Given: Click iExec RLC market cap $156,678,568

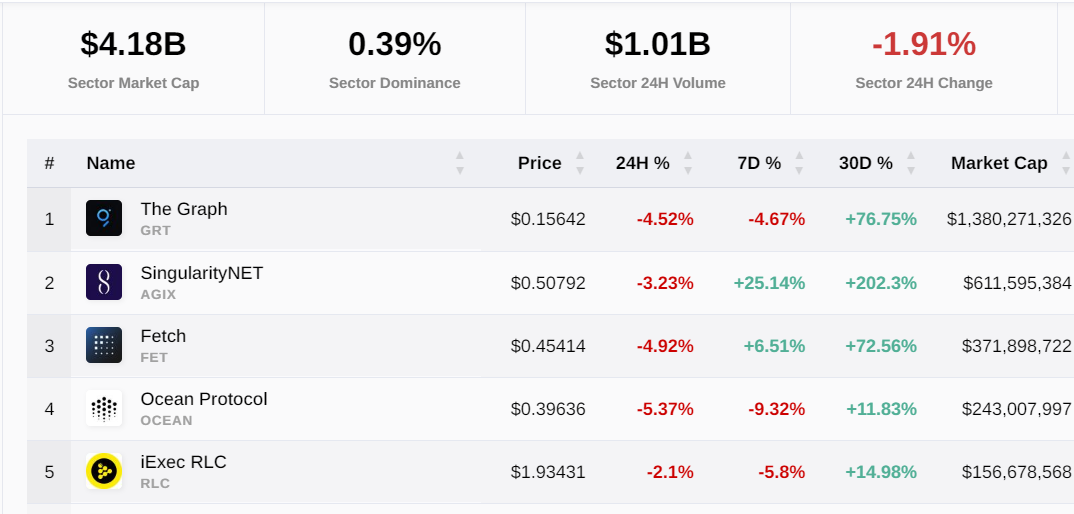Looking at the screenshot, I should pyautogui.click(x=1016, y=472).
